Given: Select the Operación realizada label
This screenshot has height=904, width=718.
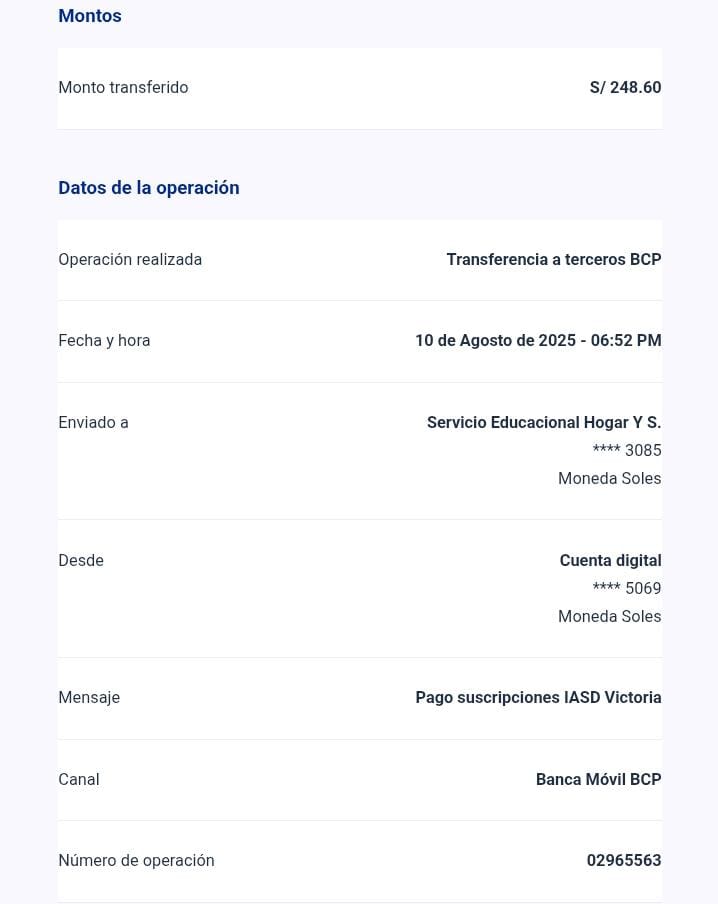Looking at the screenshot, I should [x=130, y=260].
